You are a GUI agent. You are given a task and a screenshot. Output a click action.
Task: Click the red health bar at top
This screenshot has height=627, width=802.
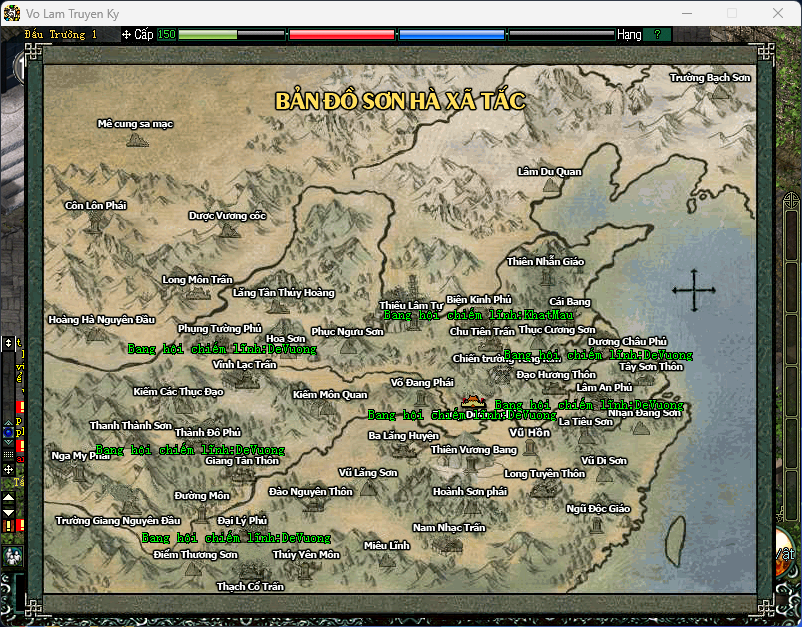pos(342,35)
